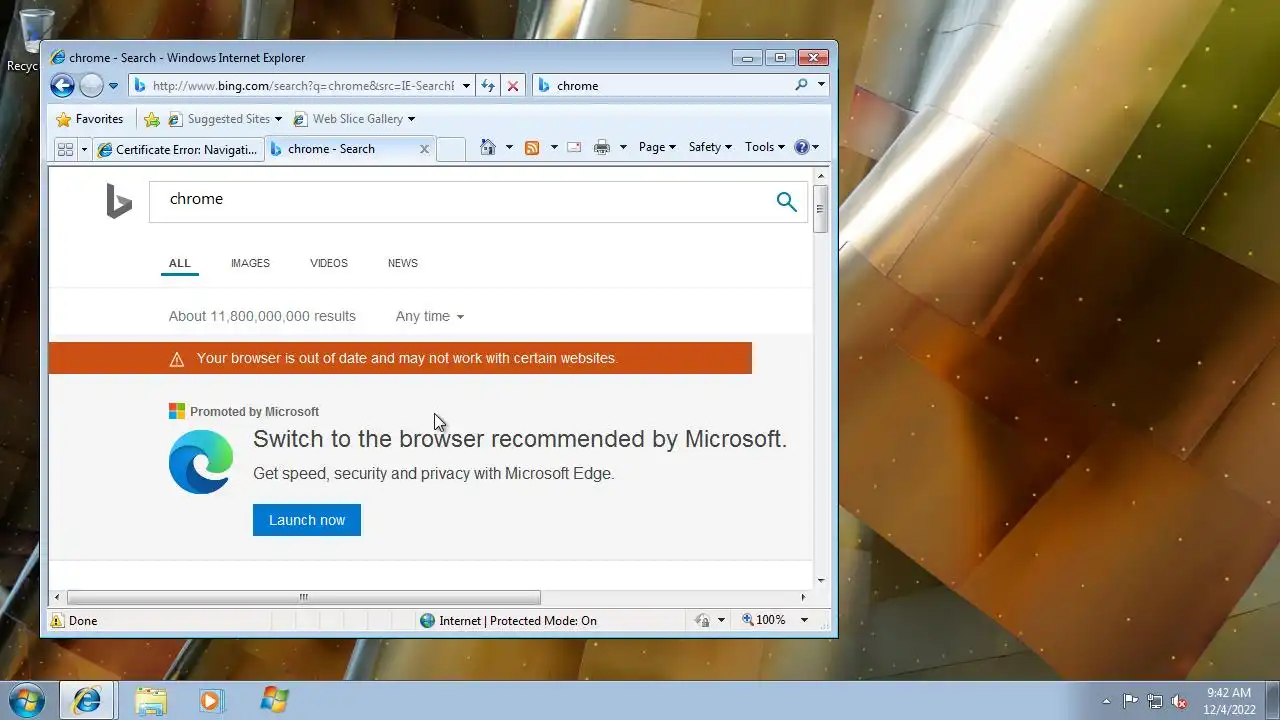Switch to Certificate Error: Navigation tab
Image resolution: width=1280 pixels, height=720 pixels.
(178, 150)
